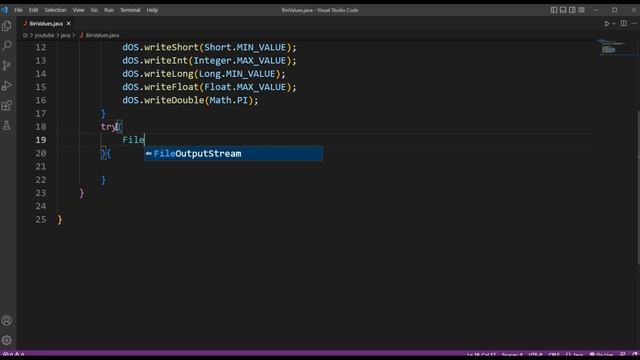
Task: Open the Extensions view
Action: (7, 106)
